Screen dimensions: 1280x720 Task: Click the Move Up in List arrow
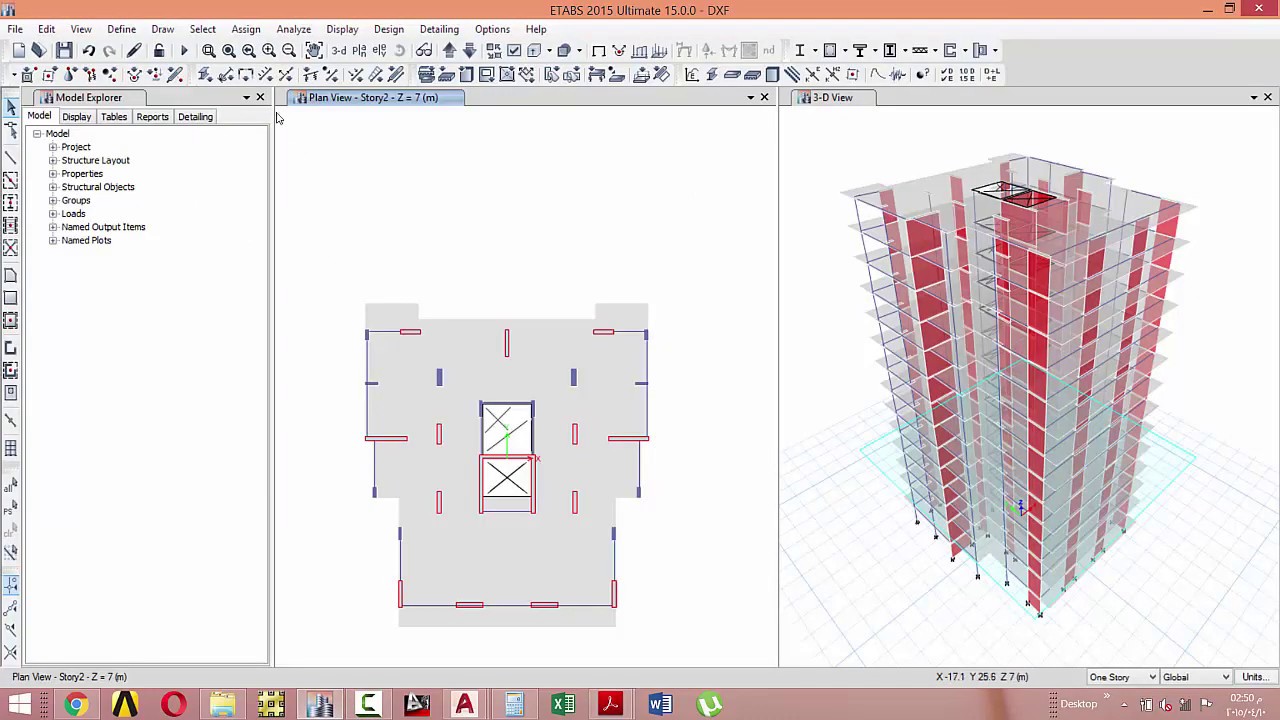[x=449, y=50]
